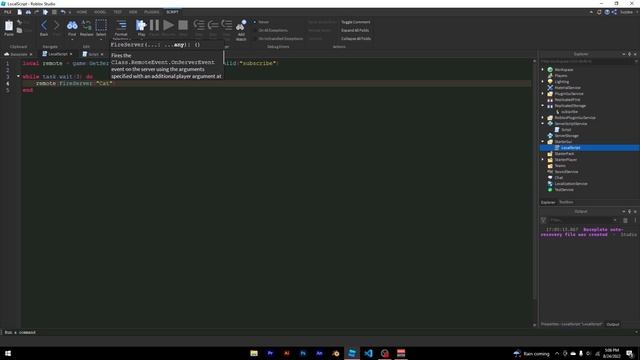Select TestService in the Explorer
The image size is (640, 360).
564,190
